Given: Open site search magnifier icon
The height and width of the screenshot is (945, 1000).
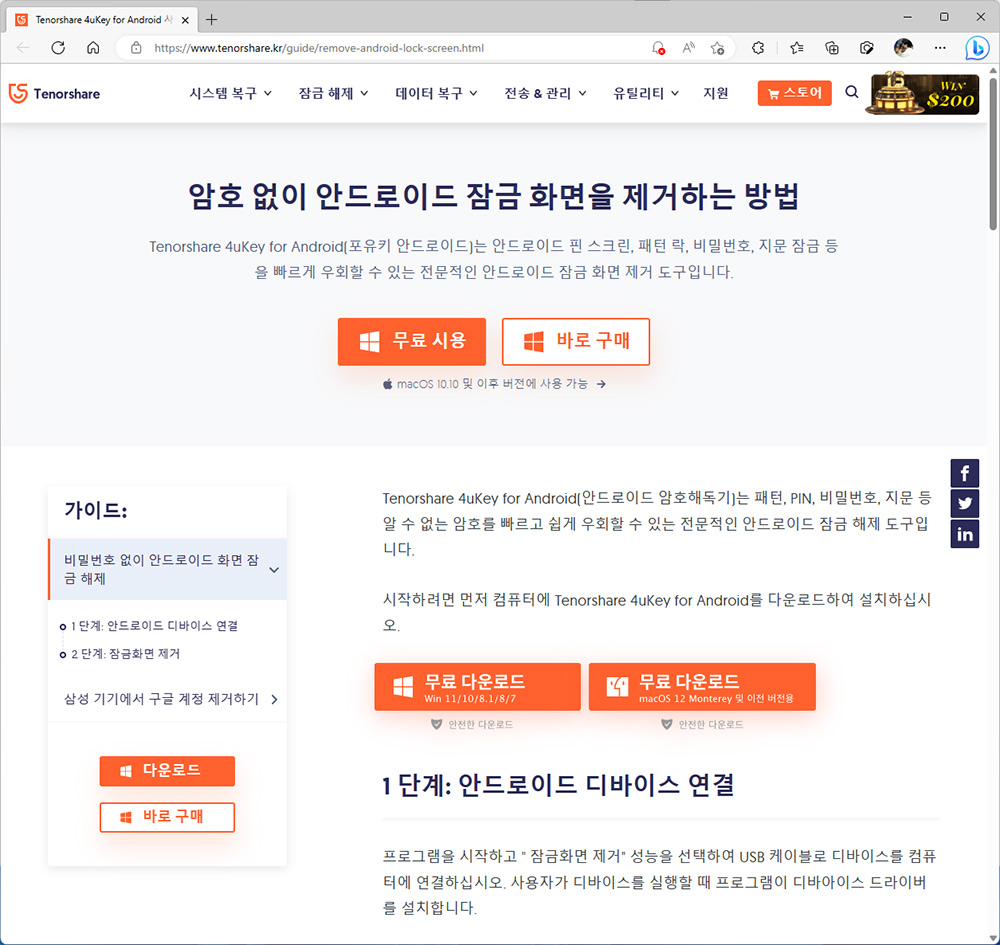Looking at the screenshot, I should tap(852, 92).
